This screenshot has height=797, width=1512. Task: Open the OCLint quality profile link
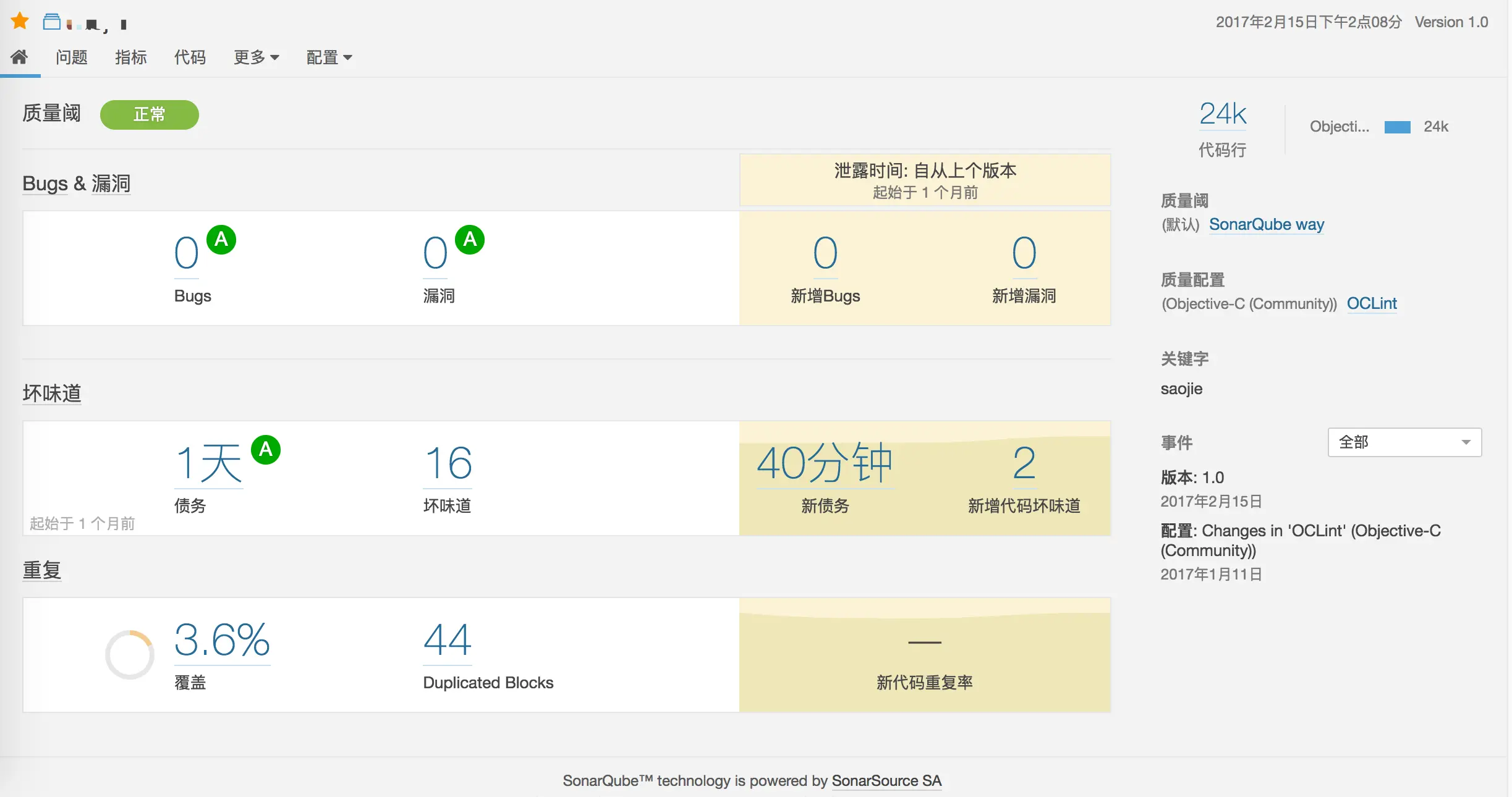[x=1372, y=303]
